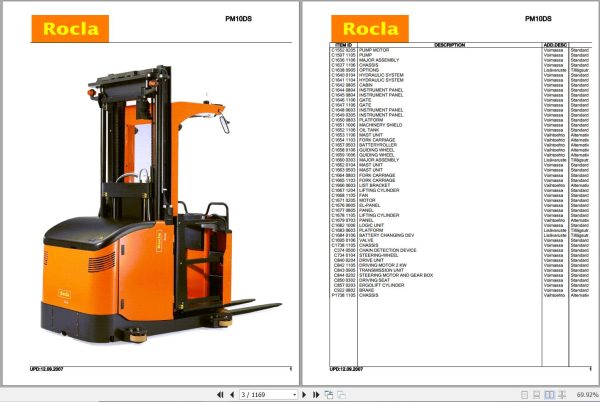Select the LIST BRACKET description
600x402 pixels.
(375, 185)
